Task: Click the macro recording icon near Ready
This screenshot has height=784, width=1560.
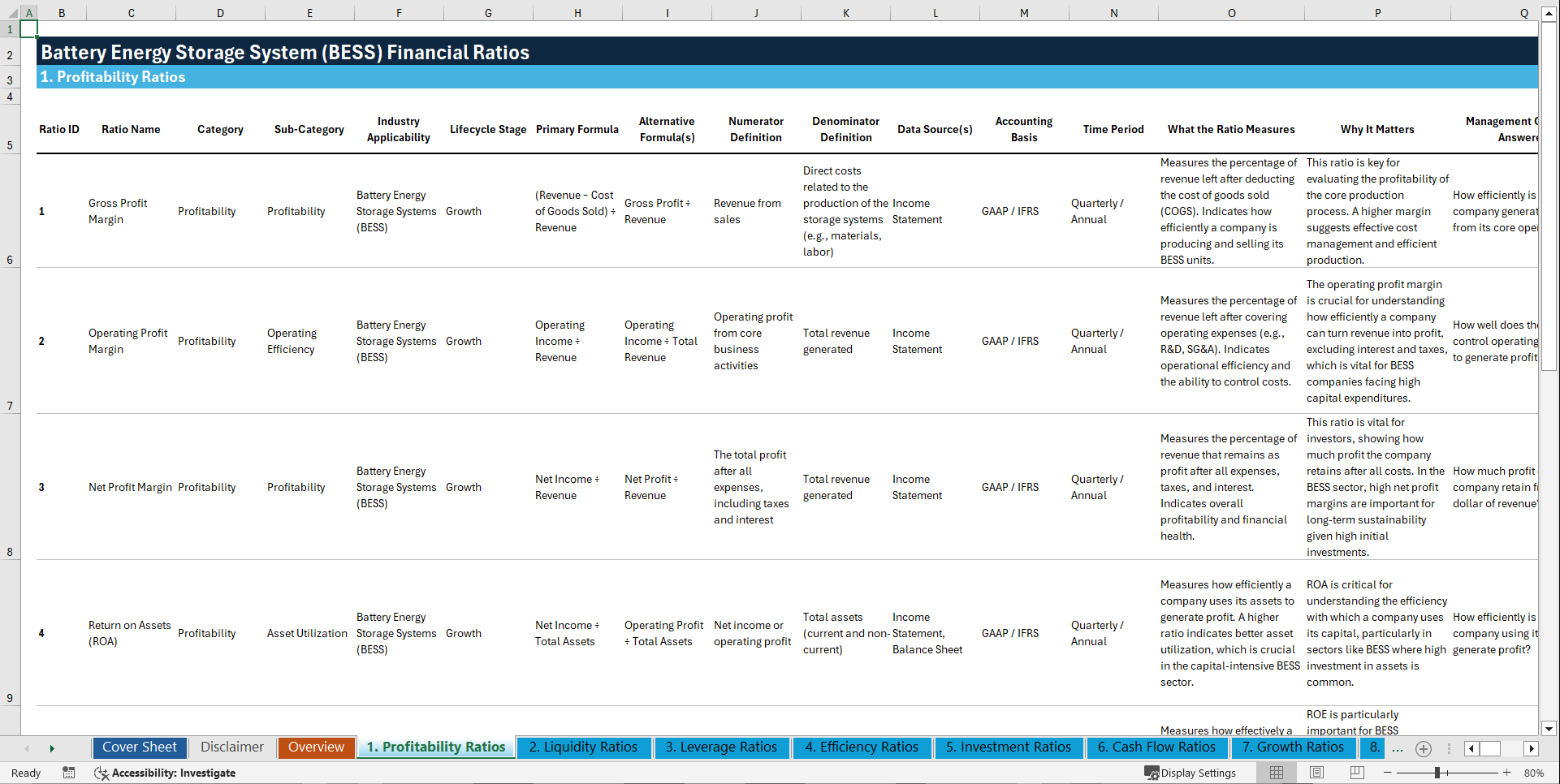Action: (69, 773)
